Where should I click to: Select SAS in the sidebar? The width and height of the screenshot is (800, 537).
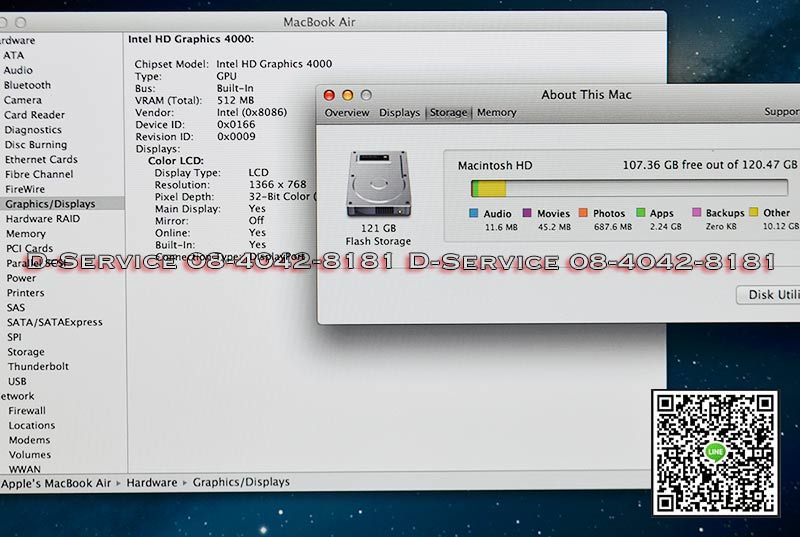[x=15, y=308]
